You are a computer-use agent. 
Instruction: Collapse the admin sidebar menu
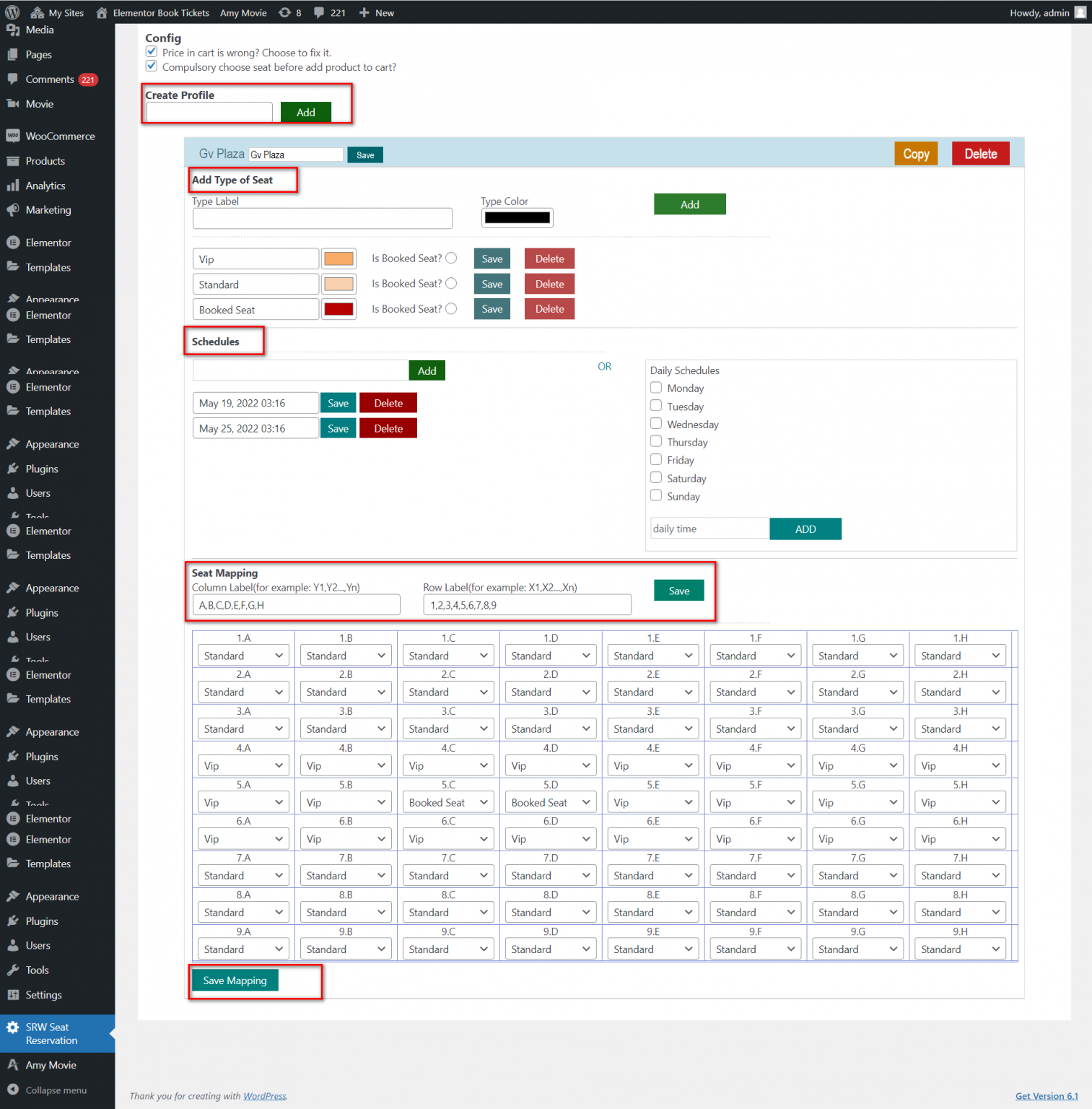click(x=55, y=1090)
